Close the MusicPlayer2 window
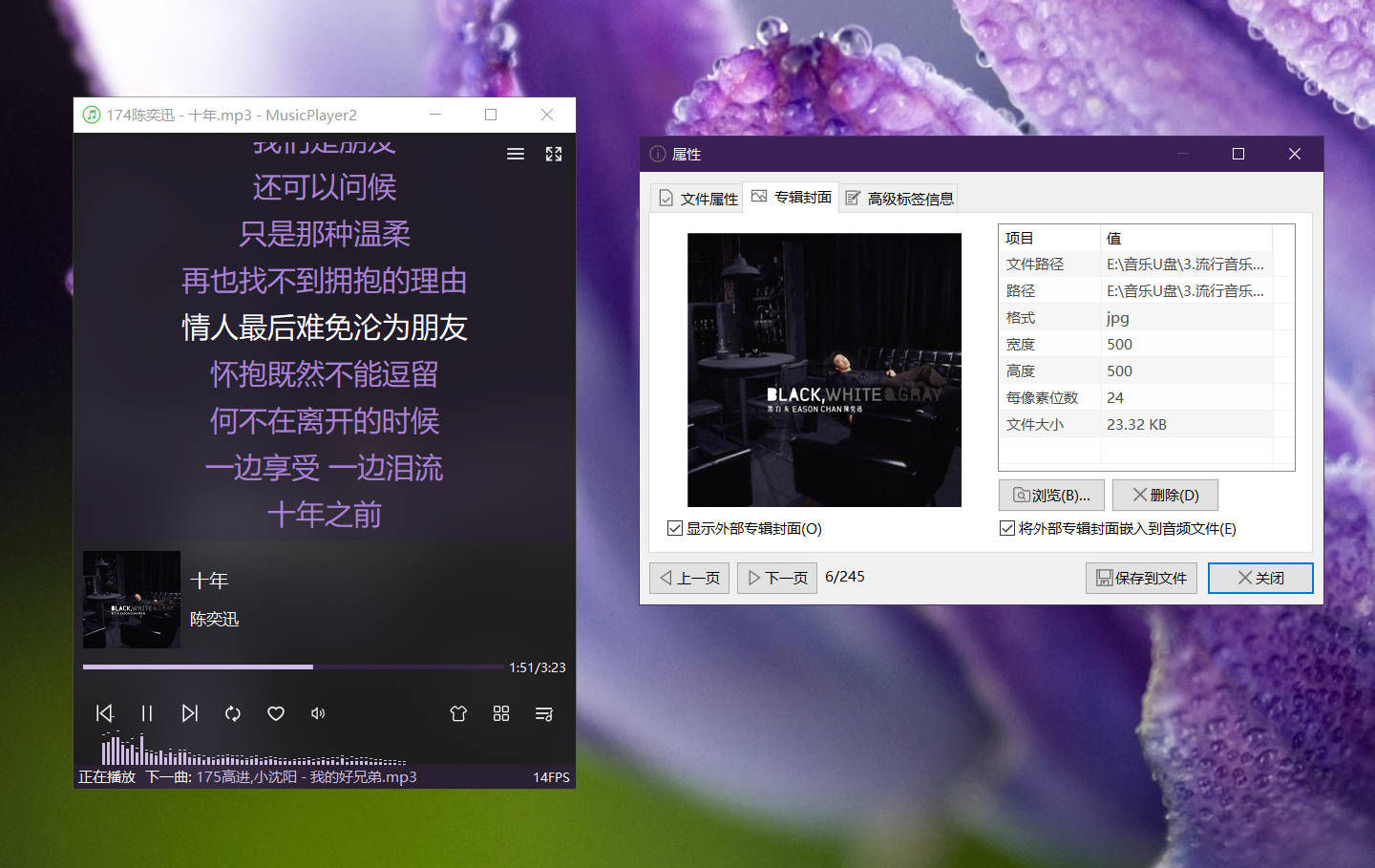This screenshot has height=868, width=1375. [547, 115]
